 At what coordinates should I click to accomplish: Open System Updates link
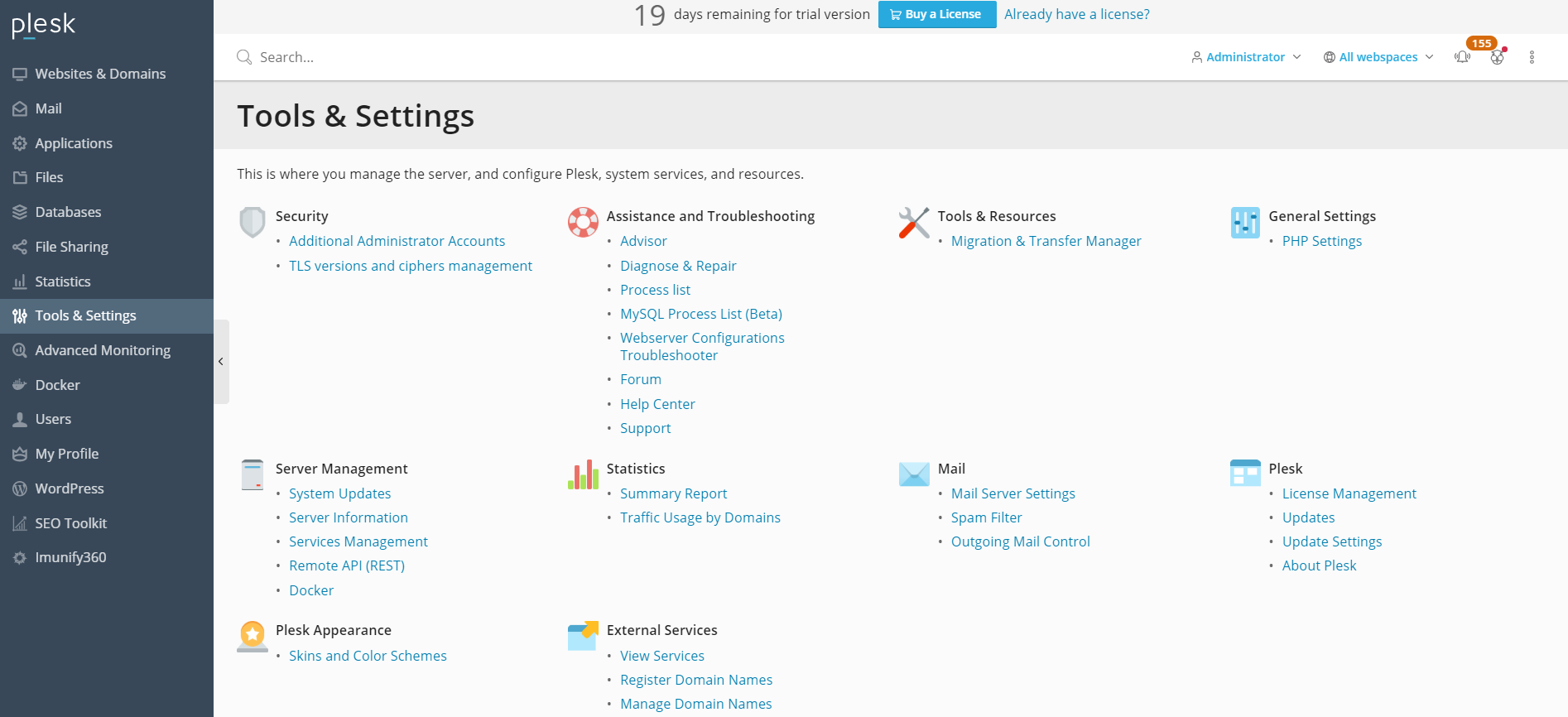pos(339,493)
